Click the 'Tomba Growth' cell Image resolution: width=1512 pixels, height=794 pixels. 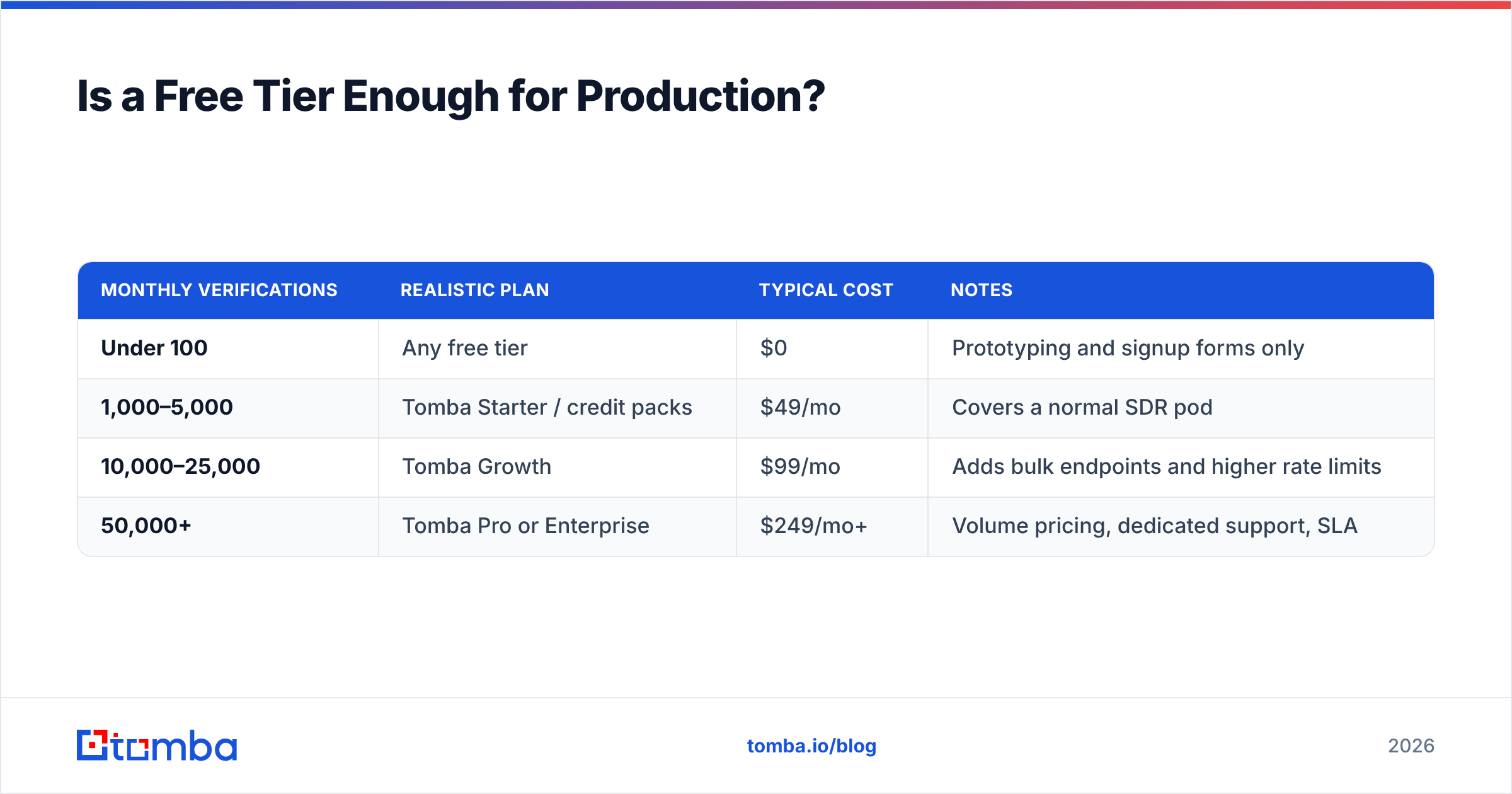click(x=558, y=467)
